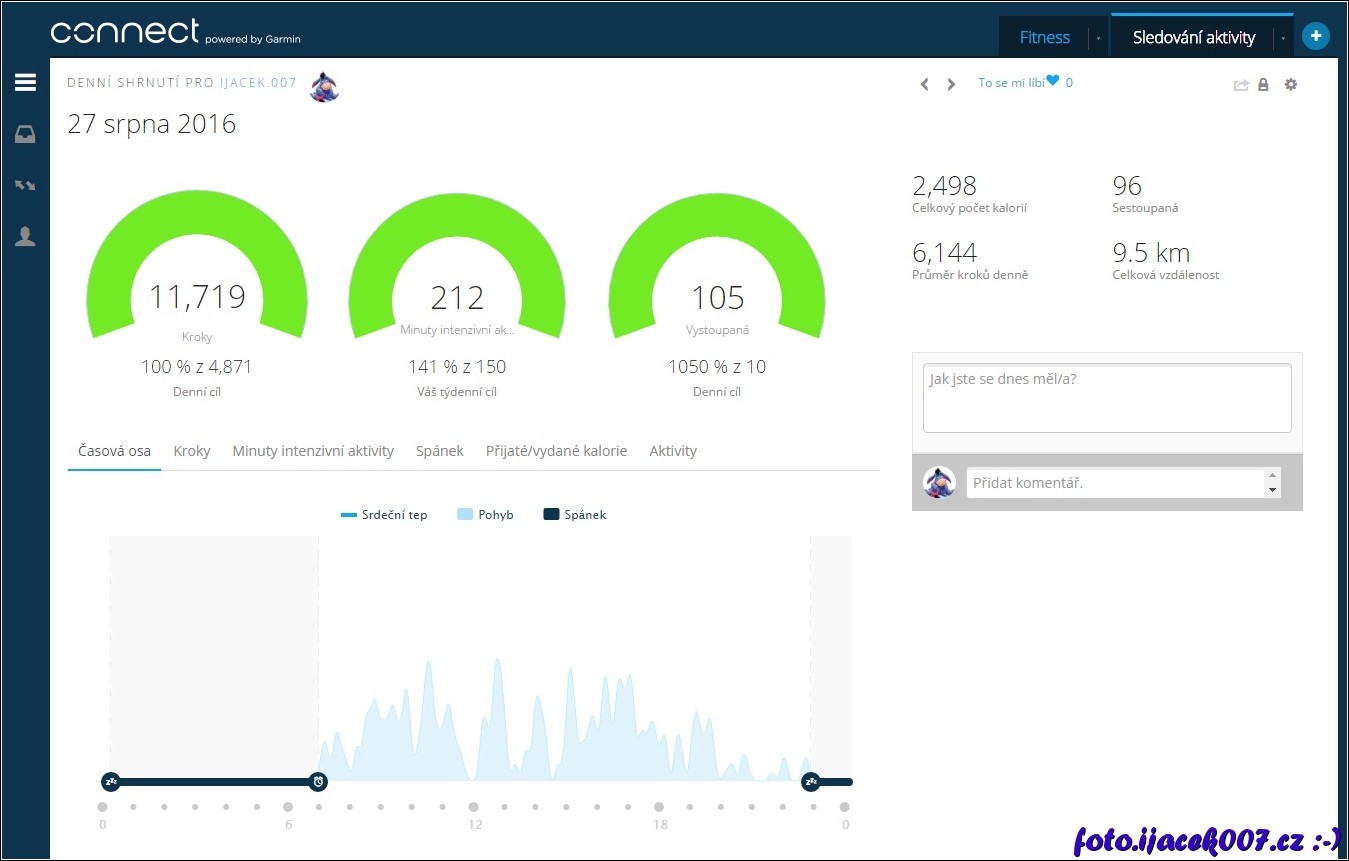Go to next day arrow
Viewport: 1349px width, 861px height.
(x=951, y=85)
